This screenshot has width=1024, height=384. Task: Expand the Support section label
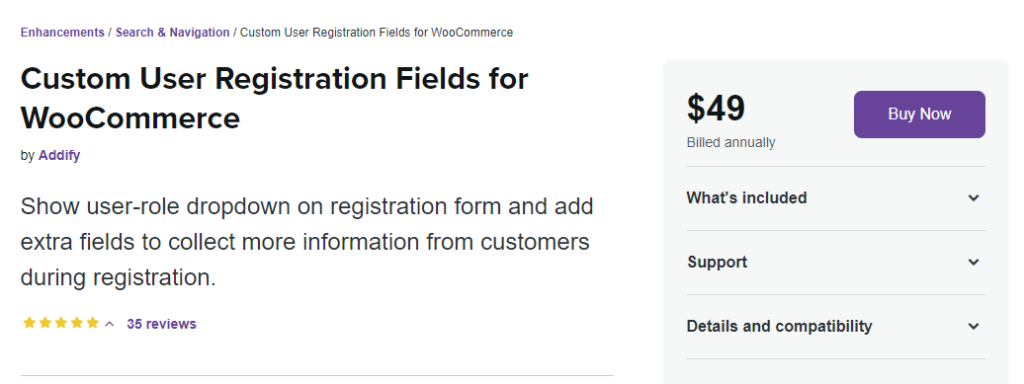tap(717, 262)
